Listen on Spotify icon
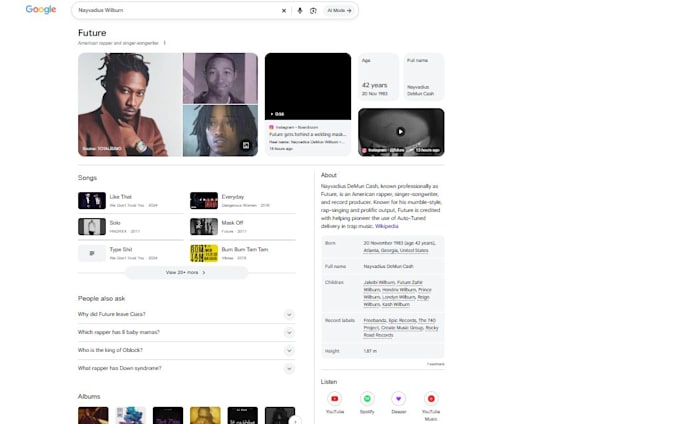 tap(367, 399)
